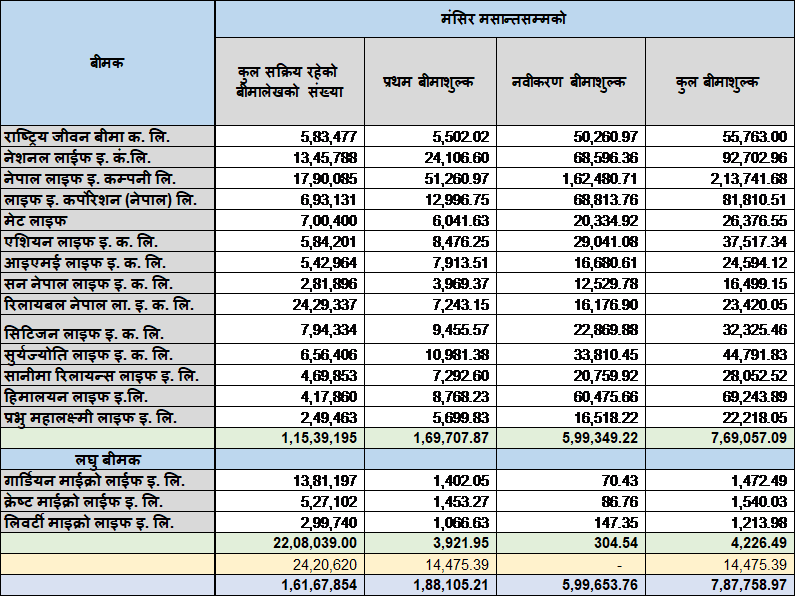This screenshot has width=796, height=597.
Task: Select the बीमक column header cell
Action: click(x=107, y=62)
